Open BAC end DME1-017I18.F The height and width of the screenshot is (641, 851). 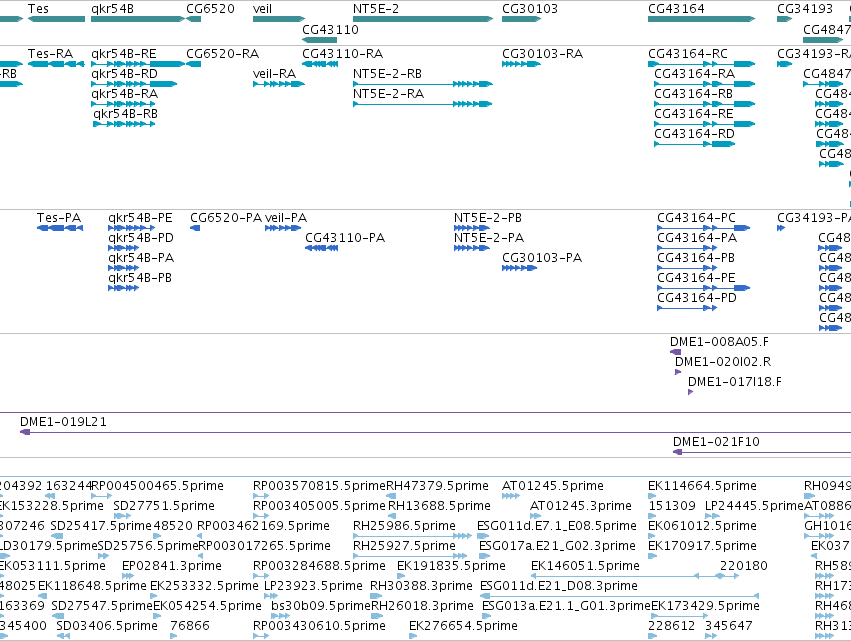[x=690, y=392]
